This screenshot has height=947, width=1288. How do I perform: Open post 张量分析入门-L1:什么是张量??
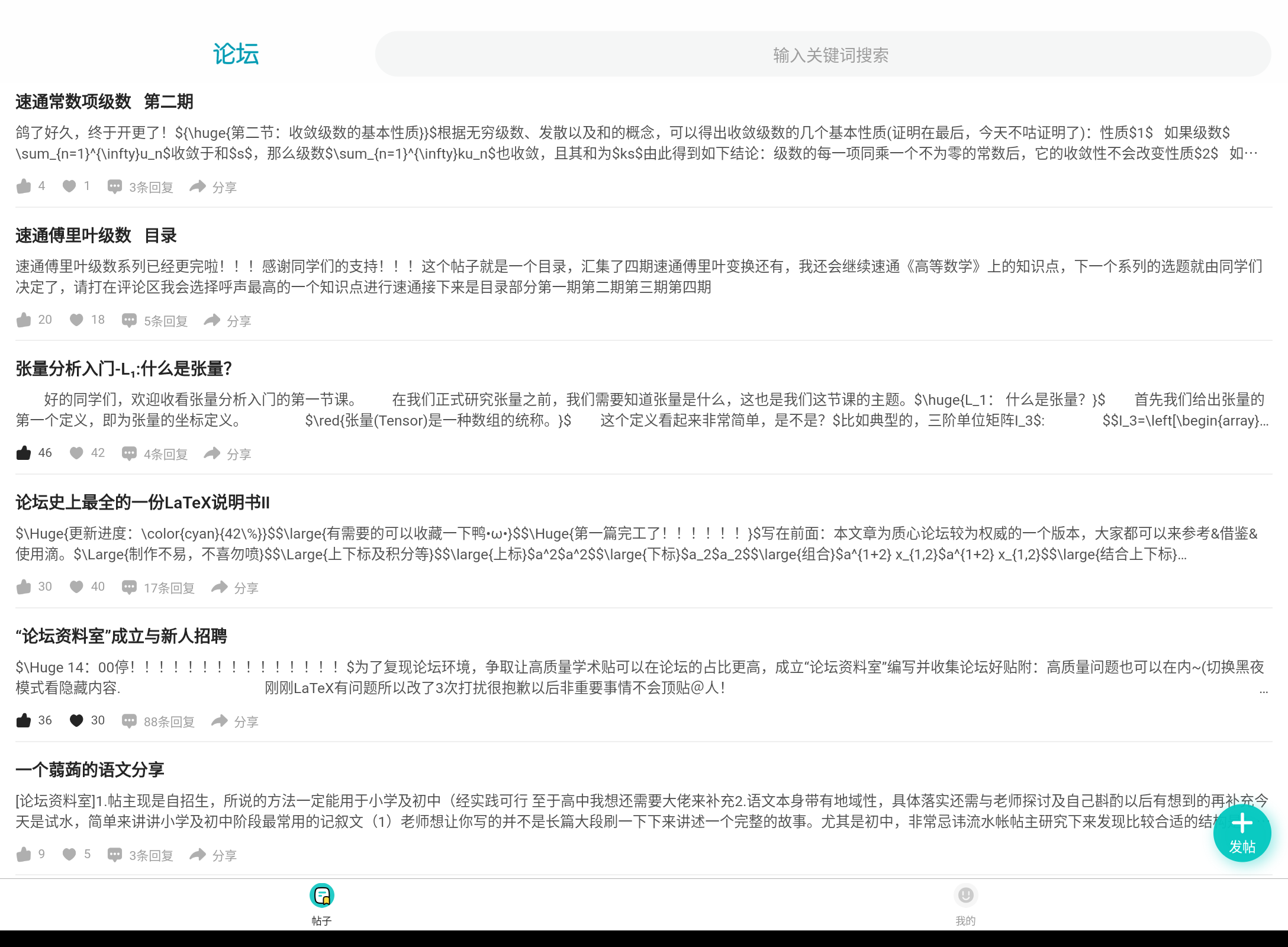(x=124, y=369)
